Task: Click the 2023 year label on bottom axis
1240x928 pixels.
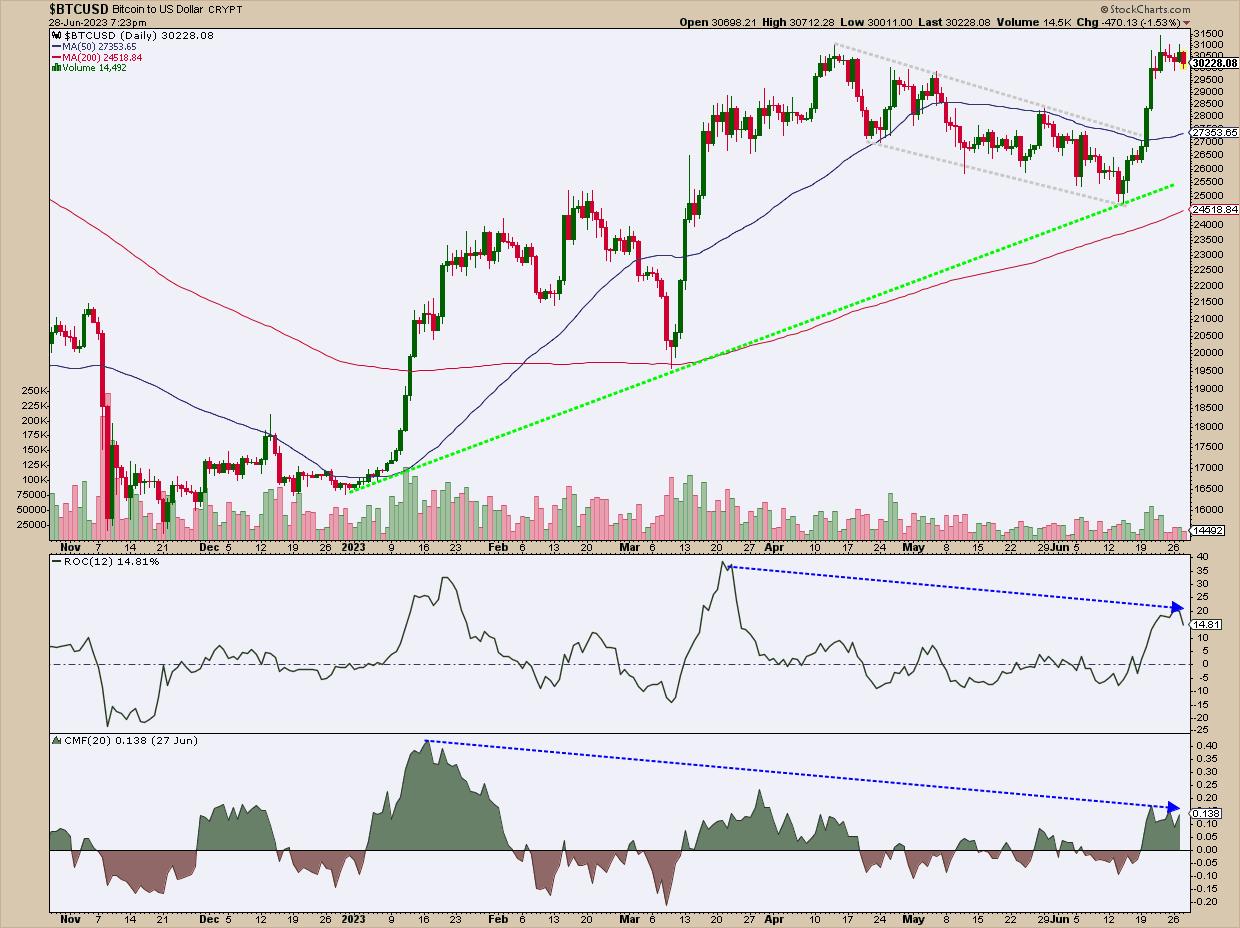Action: [x=351, y=548]
